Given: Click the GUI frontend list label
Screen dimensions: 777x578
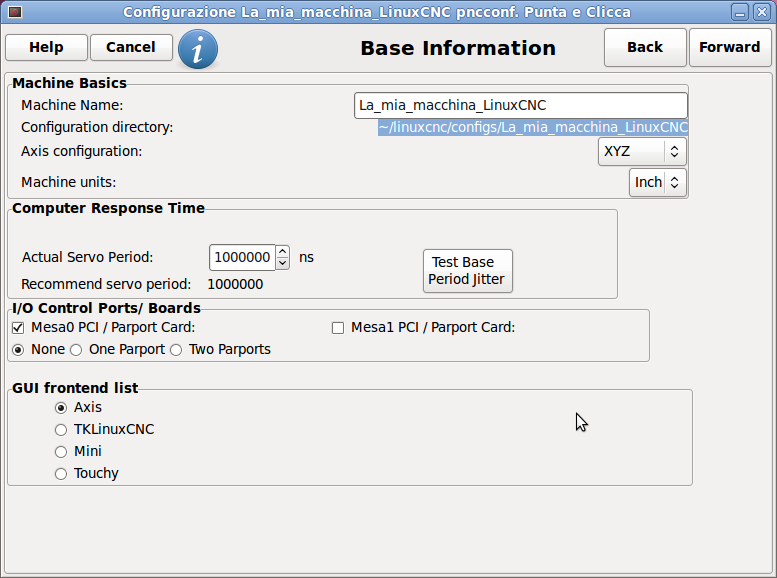Looking at the screenshot, I should tap(75, 388).
